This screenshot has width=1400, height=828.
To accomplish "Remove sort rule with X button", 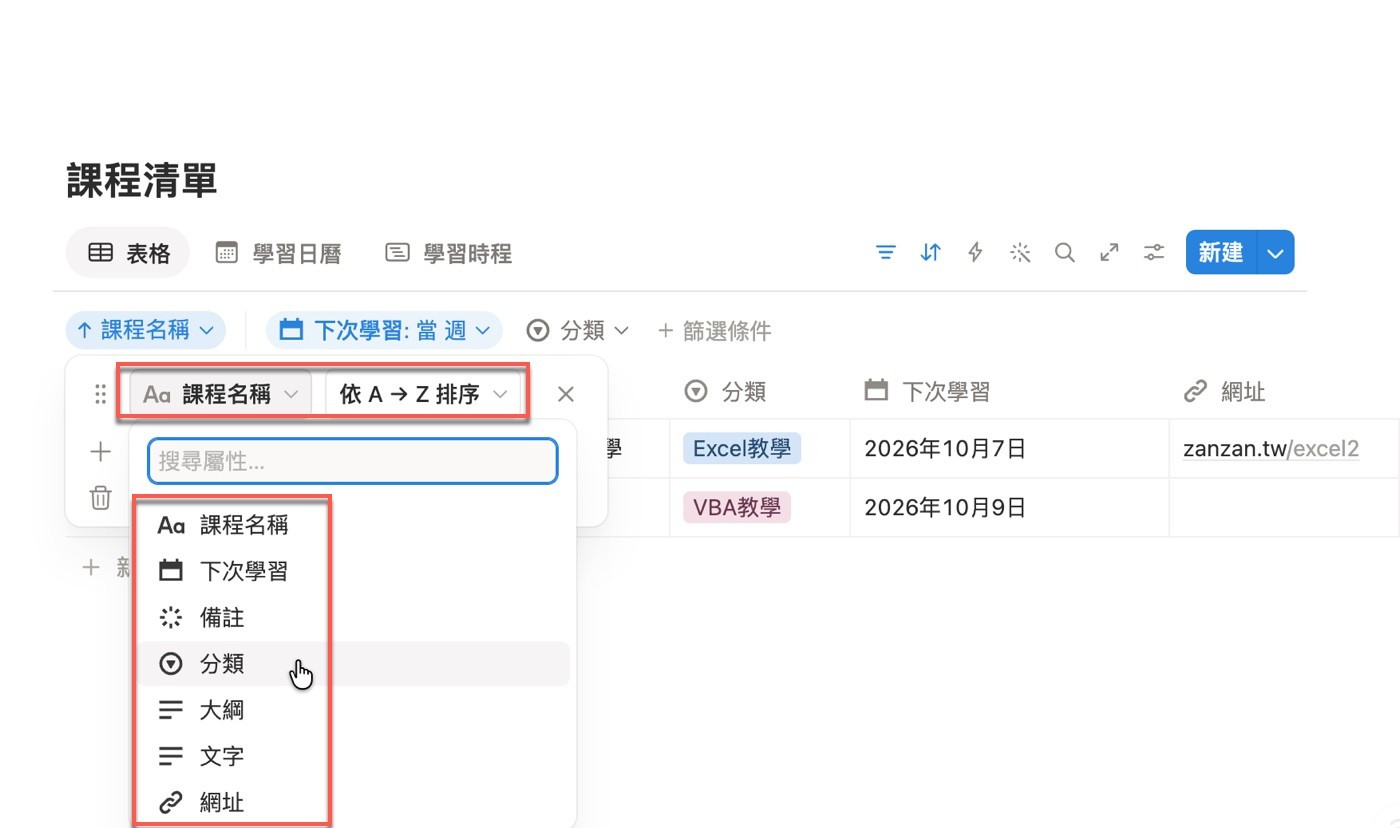I will tap(566, 394).
